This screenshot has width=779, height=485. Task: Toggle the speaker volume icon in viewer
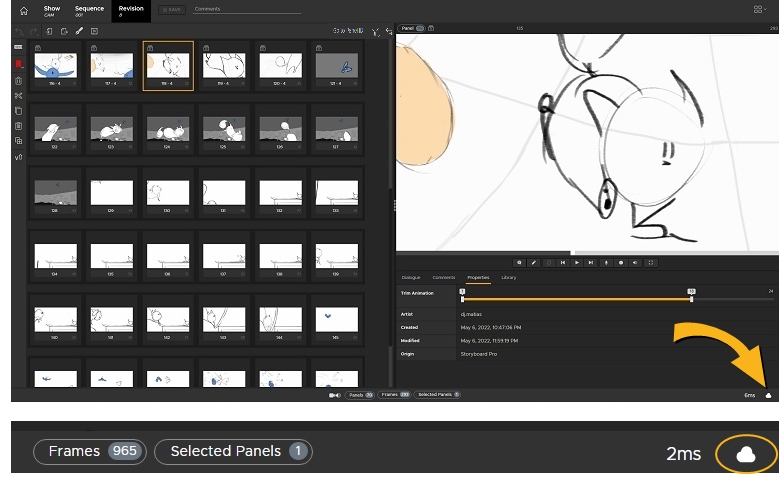pyautogui.click(x=636, y=262)
